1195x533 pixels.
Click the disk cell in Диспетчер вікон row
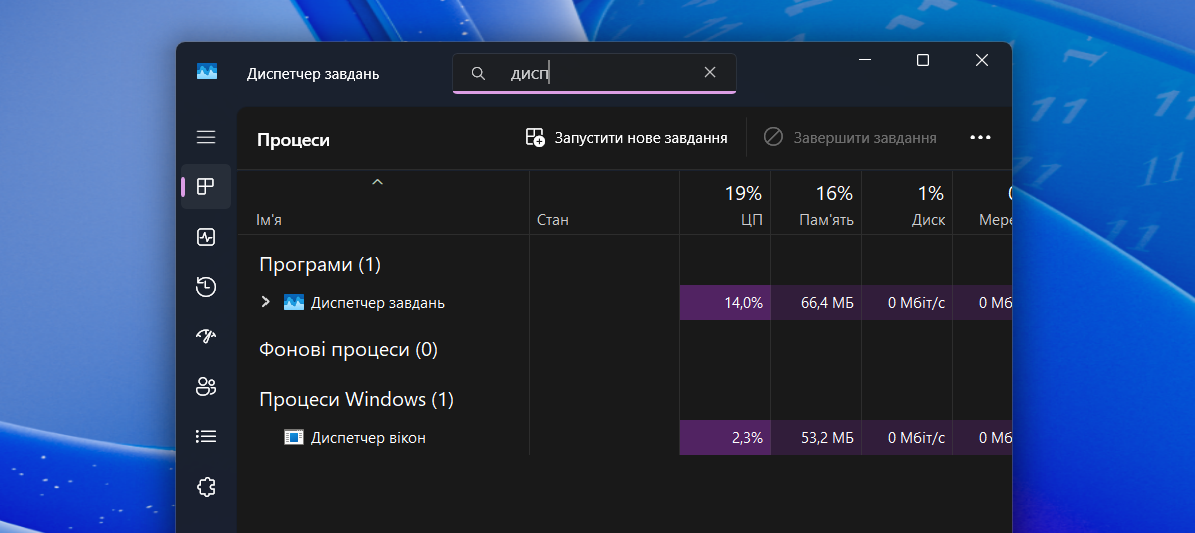click(x=907, y=438)
